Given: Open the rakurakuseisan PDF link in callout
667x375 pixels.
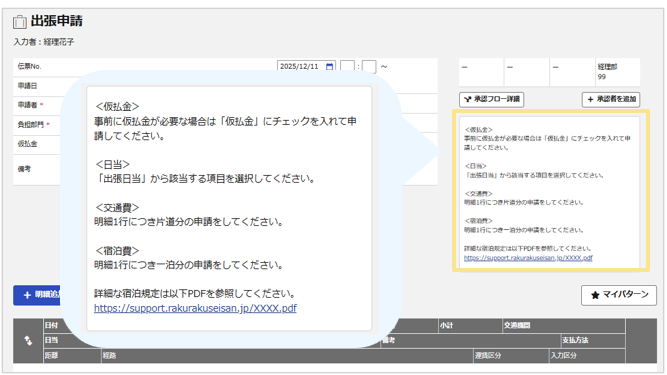Looking at the screenshot, I should 195,308.
